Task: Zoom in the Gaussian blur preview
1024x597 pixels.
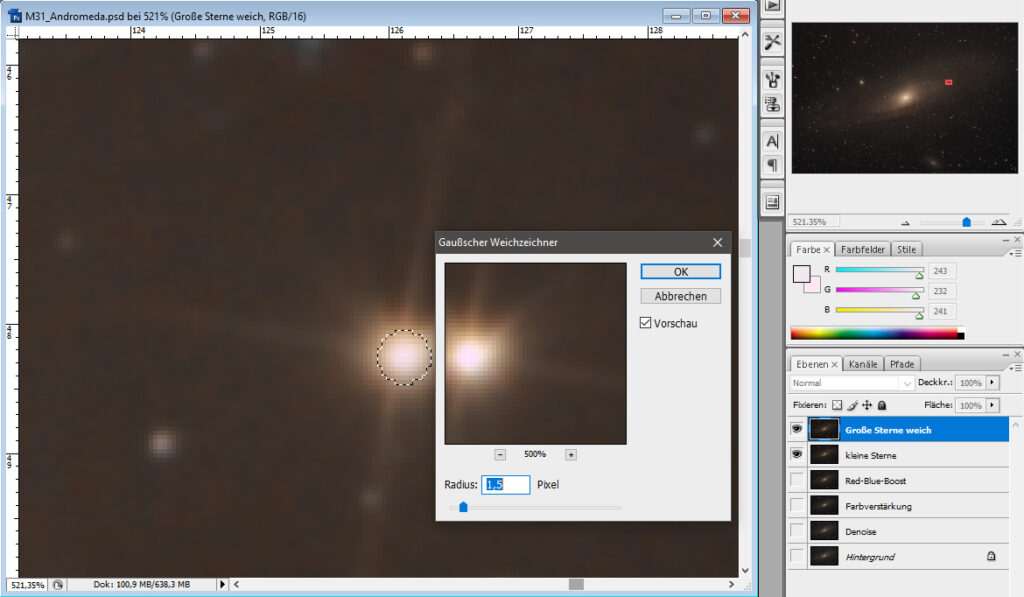Action: (570, 455)
